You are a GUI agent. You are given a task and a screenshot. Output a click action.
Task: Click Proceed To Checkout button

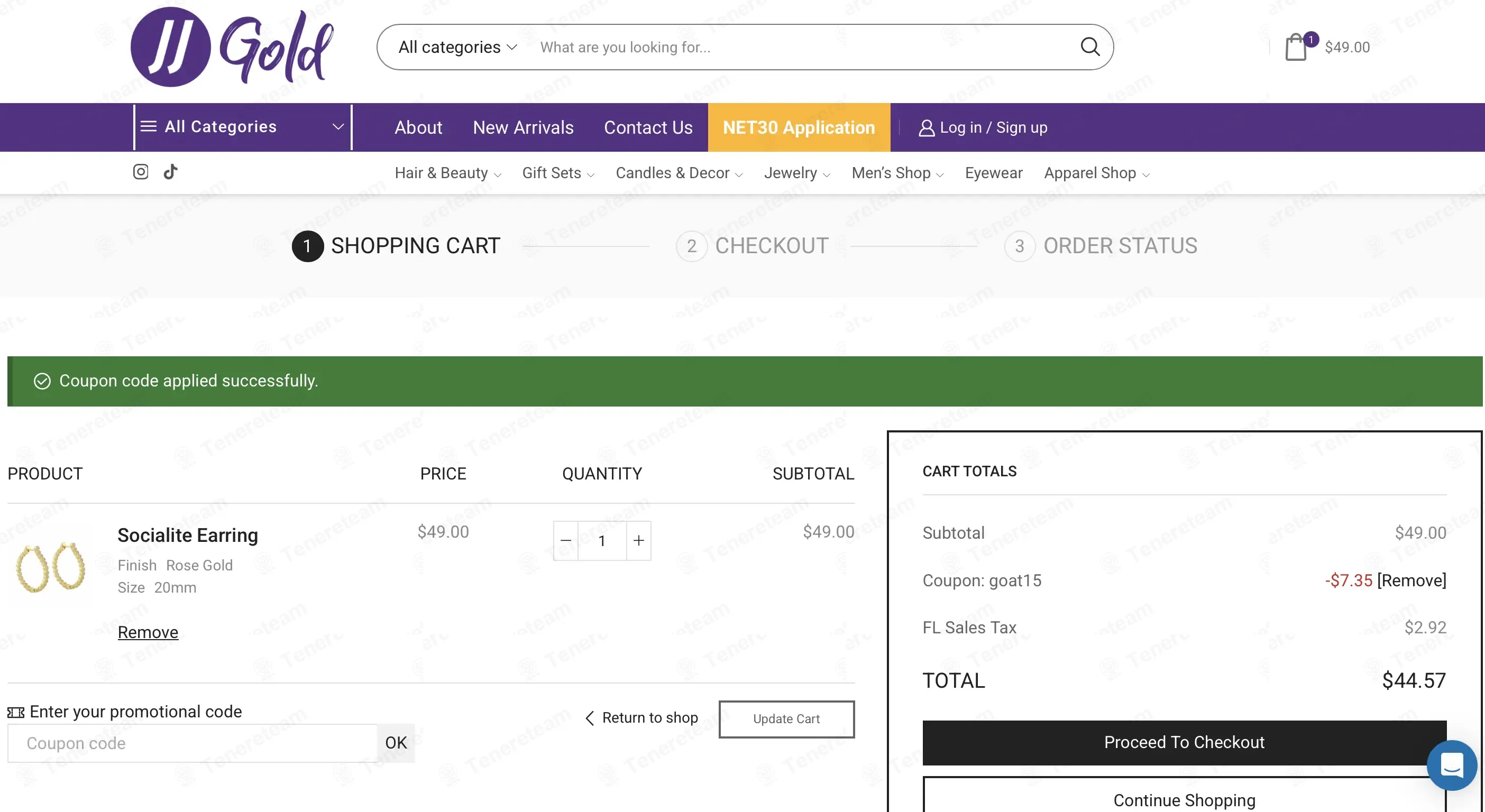pyautogui.click(x=1184, y=742)
